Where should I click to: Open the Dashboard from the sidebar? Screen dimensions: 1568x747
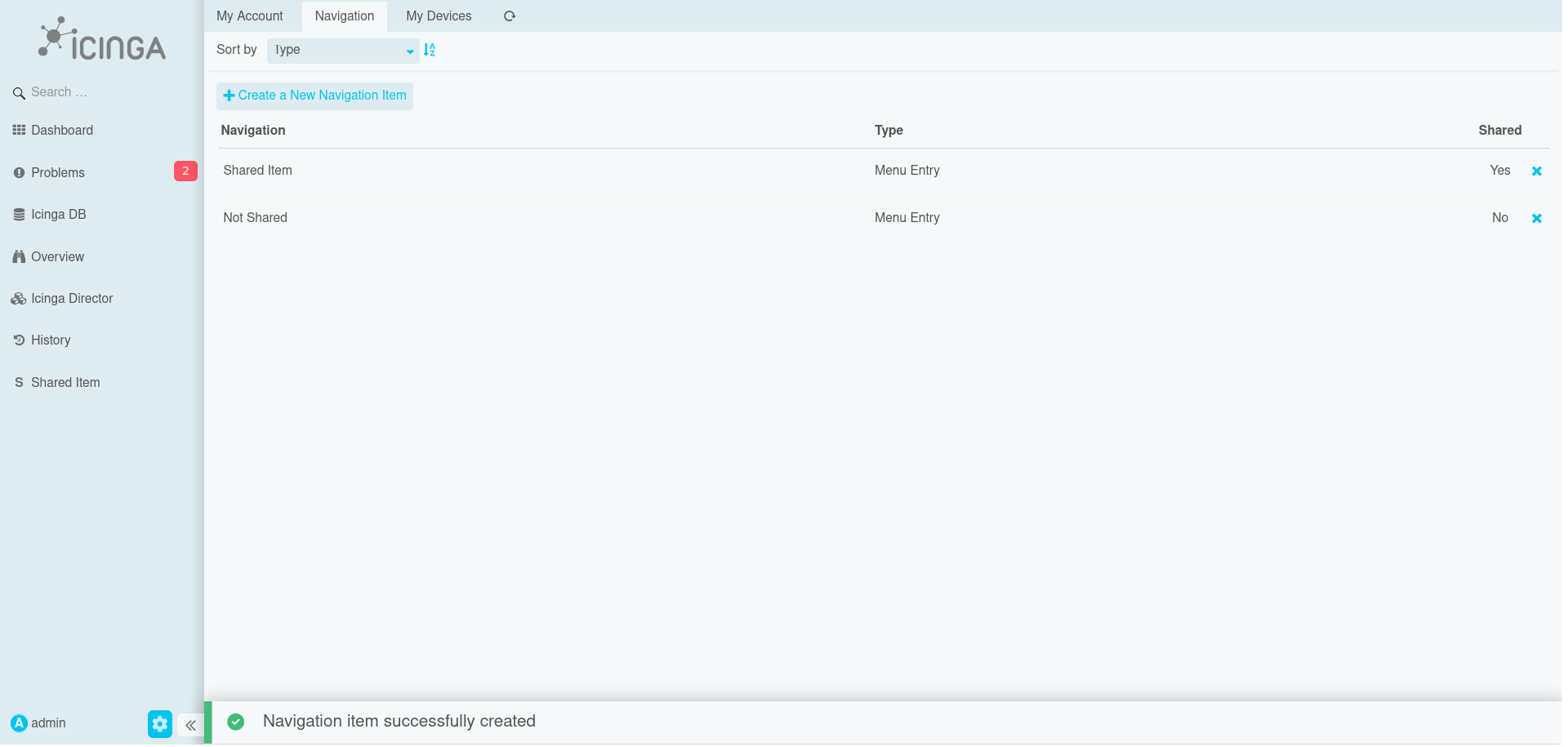(61, 130)
